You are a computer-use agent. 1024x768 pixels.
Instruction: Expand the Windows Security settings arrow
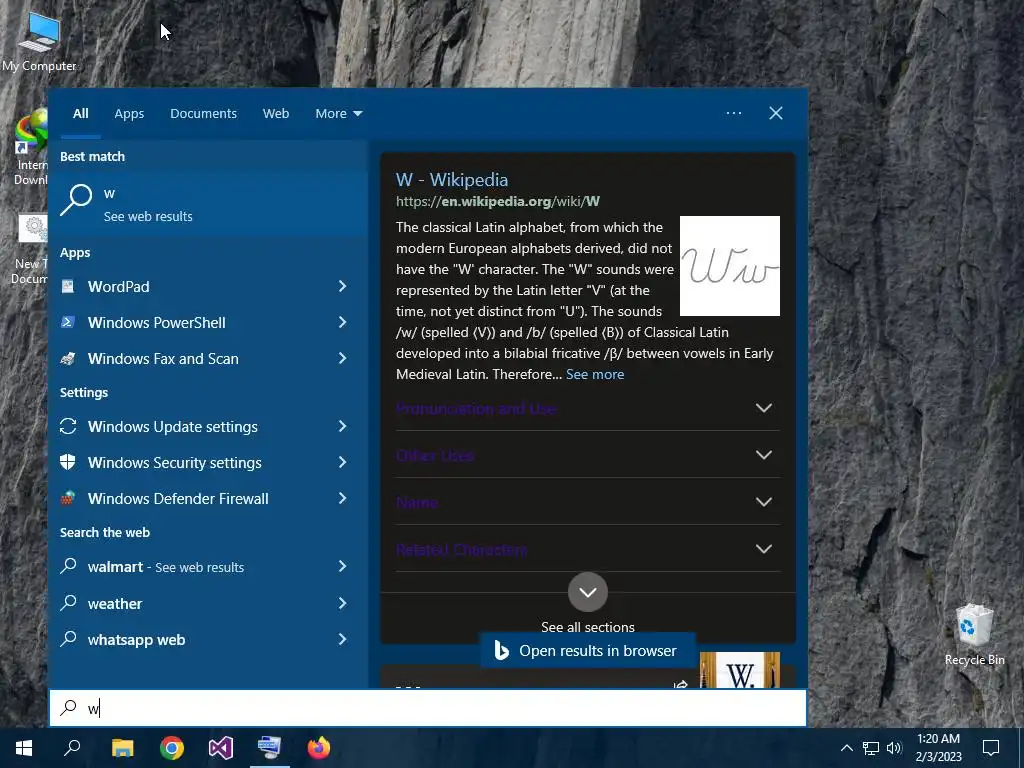342,462
